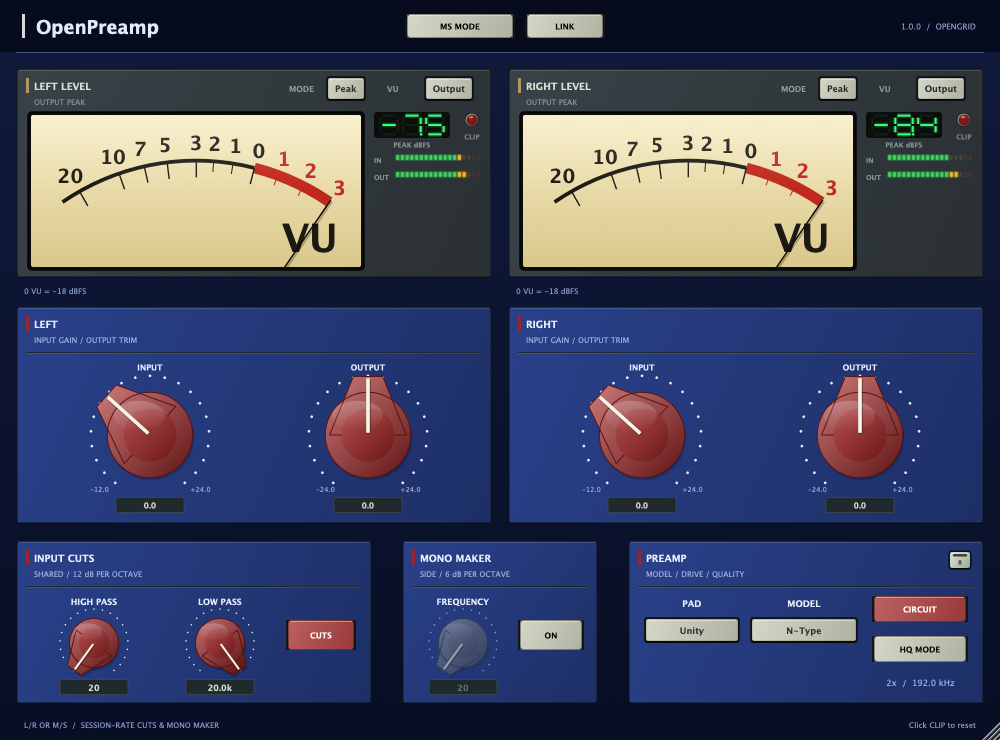This screenshot has width=1000, height=740.
Task: Click the right '0 VU = -18 dBFS' note
Action: (x=547, y=291)
